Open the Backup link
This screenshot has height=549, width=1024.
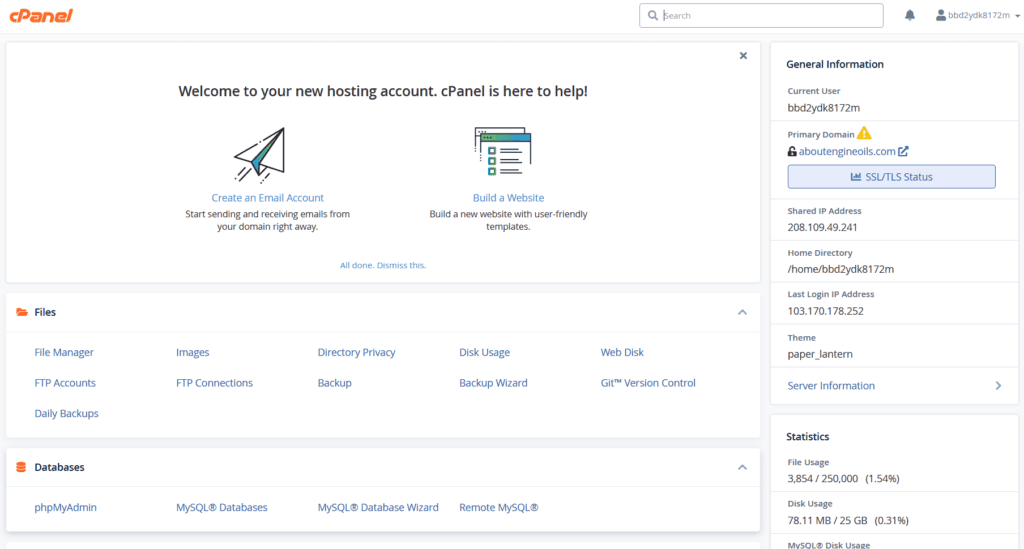click(334, 383)
